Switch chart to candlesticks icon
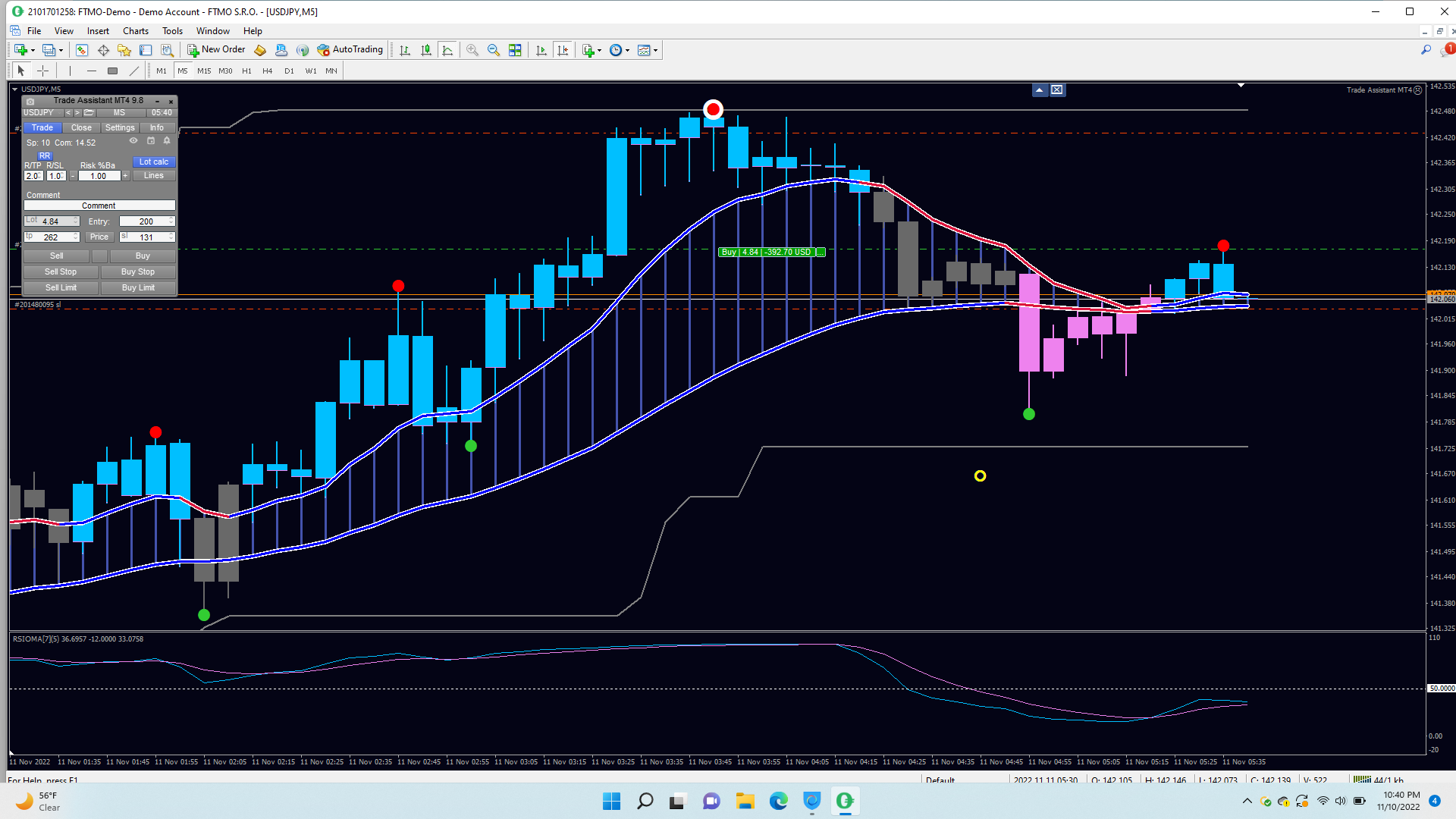The height and width of the screenshot is (819, 1456). pos(426,50)
